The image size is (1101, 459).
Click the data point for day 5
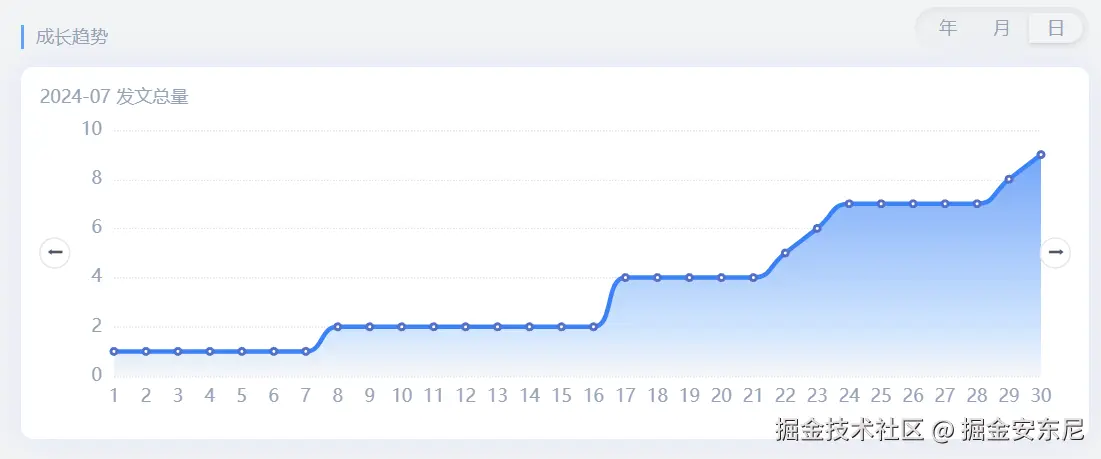pyautogui.click(x=242, y=351)
